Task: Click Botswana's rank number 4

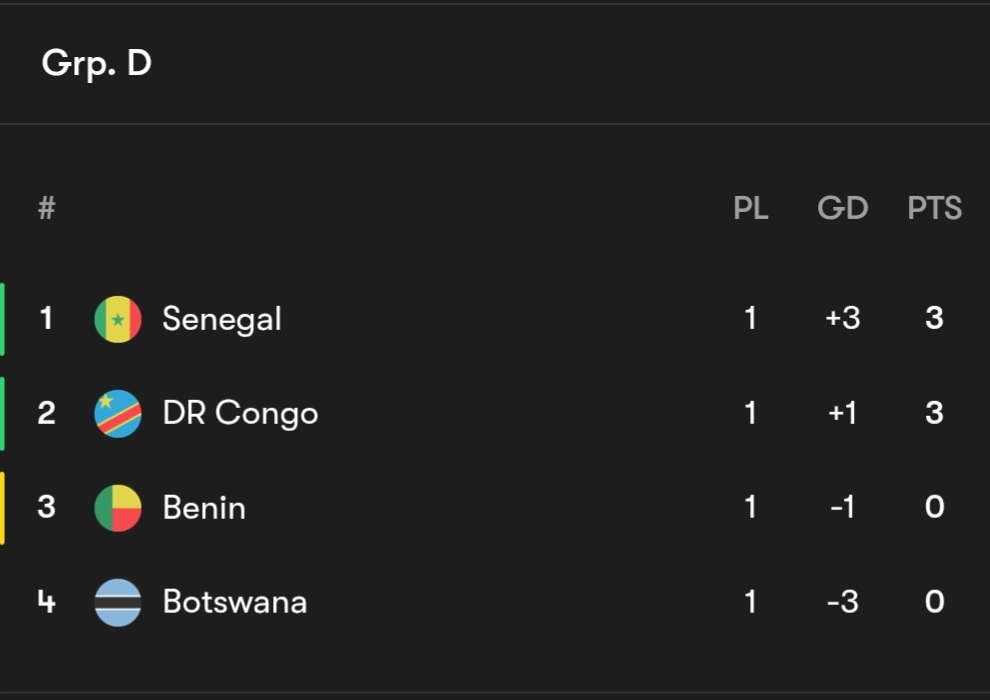Action: (46, 601)
